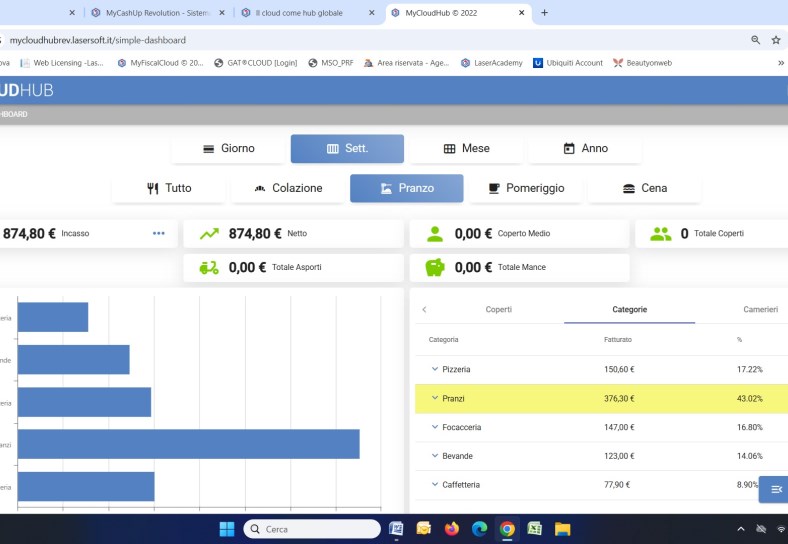Screen dimensions: 788x544
Task: Click the scooter icon for Totale Asporti
Action: 209,268
